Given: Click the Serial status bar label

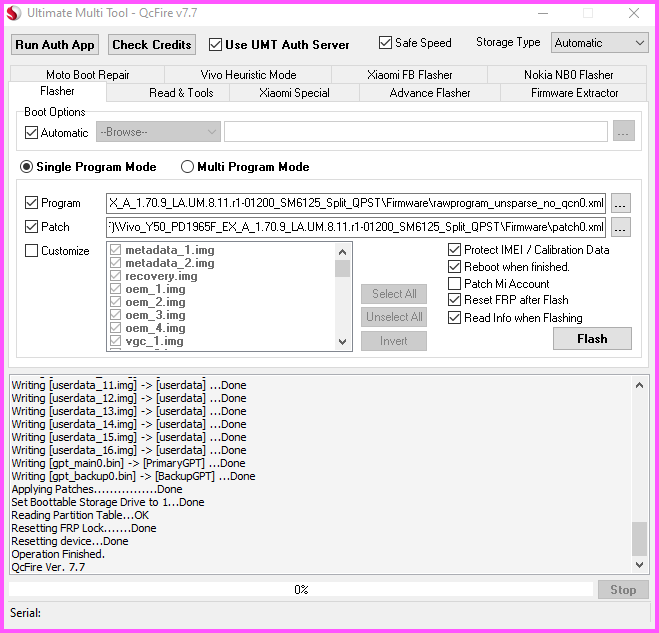Looking at the screenshot, I should click(25, 613).
